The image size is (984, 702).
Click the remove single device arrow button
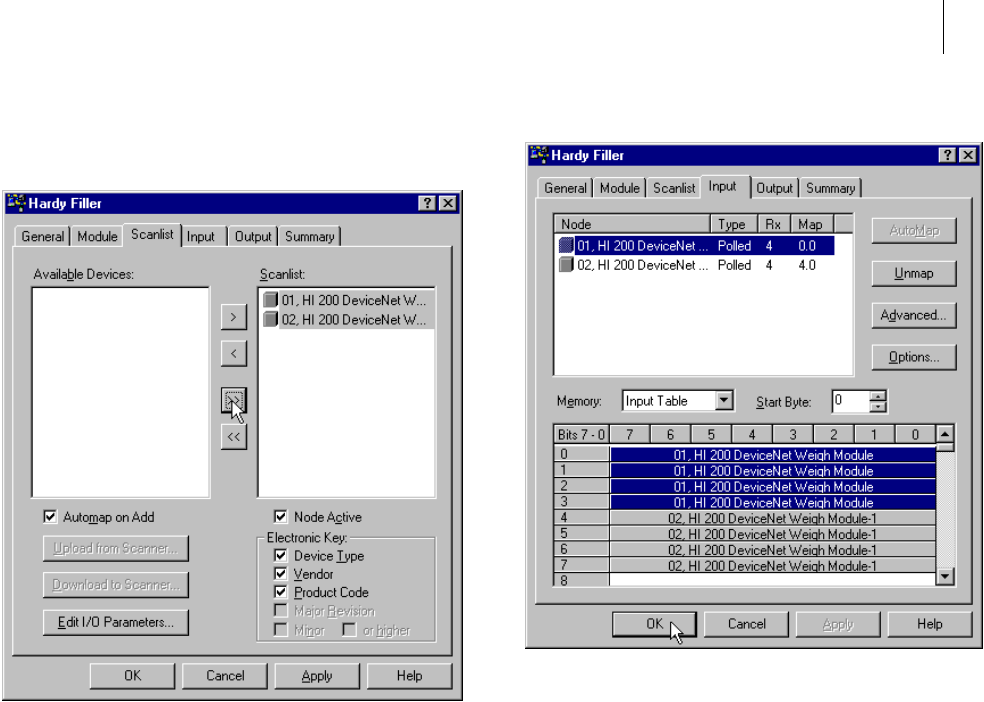tap(233, 352)
